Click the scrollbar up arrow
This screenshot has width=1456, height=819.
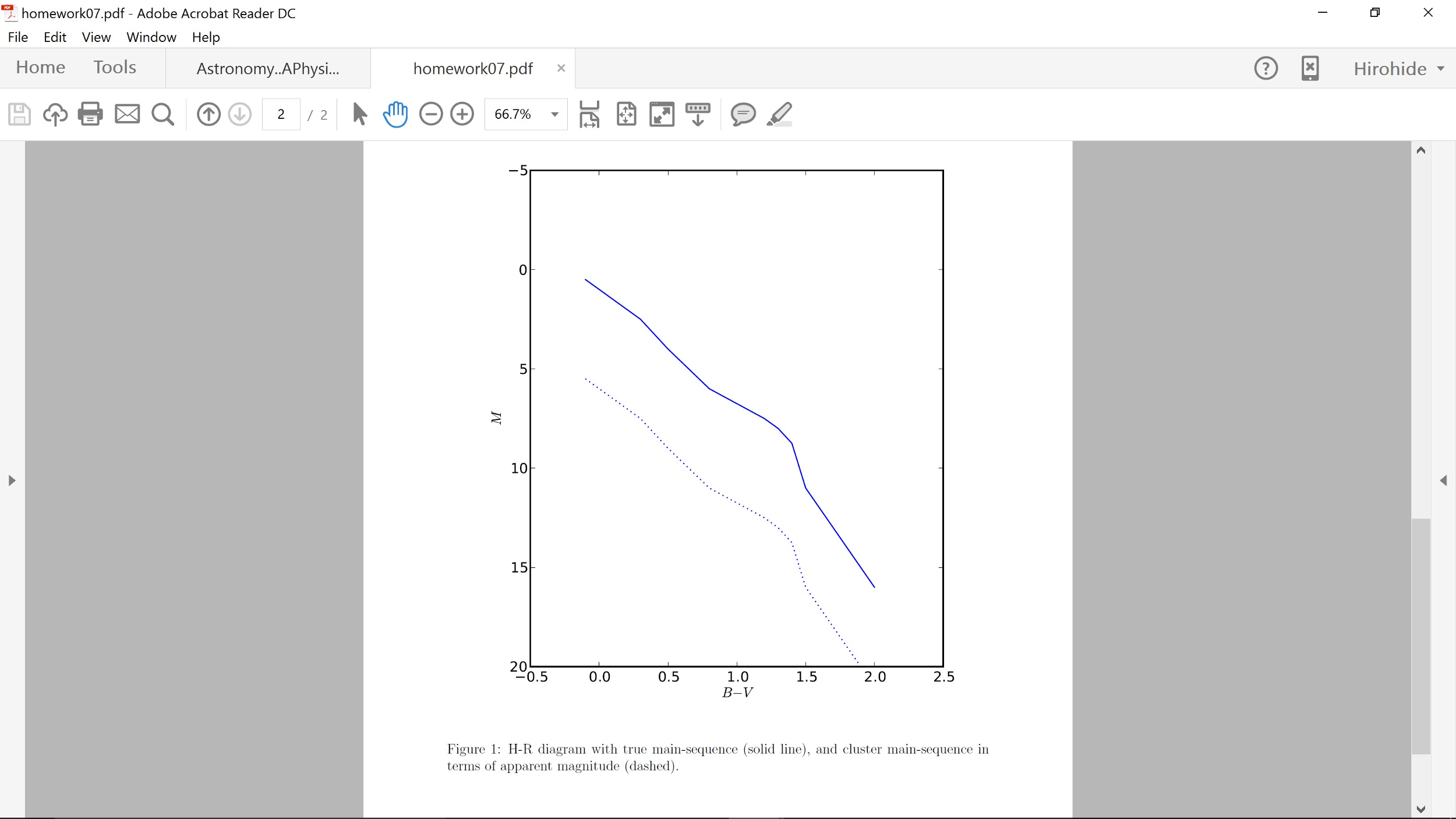tap(1421, 150)
